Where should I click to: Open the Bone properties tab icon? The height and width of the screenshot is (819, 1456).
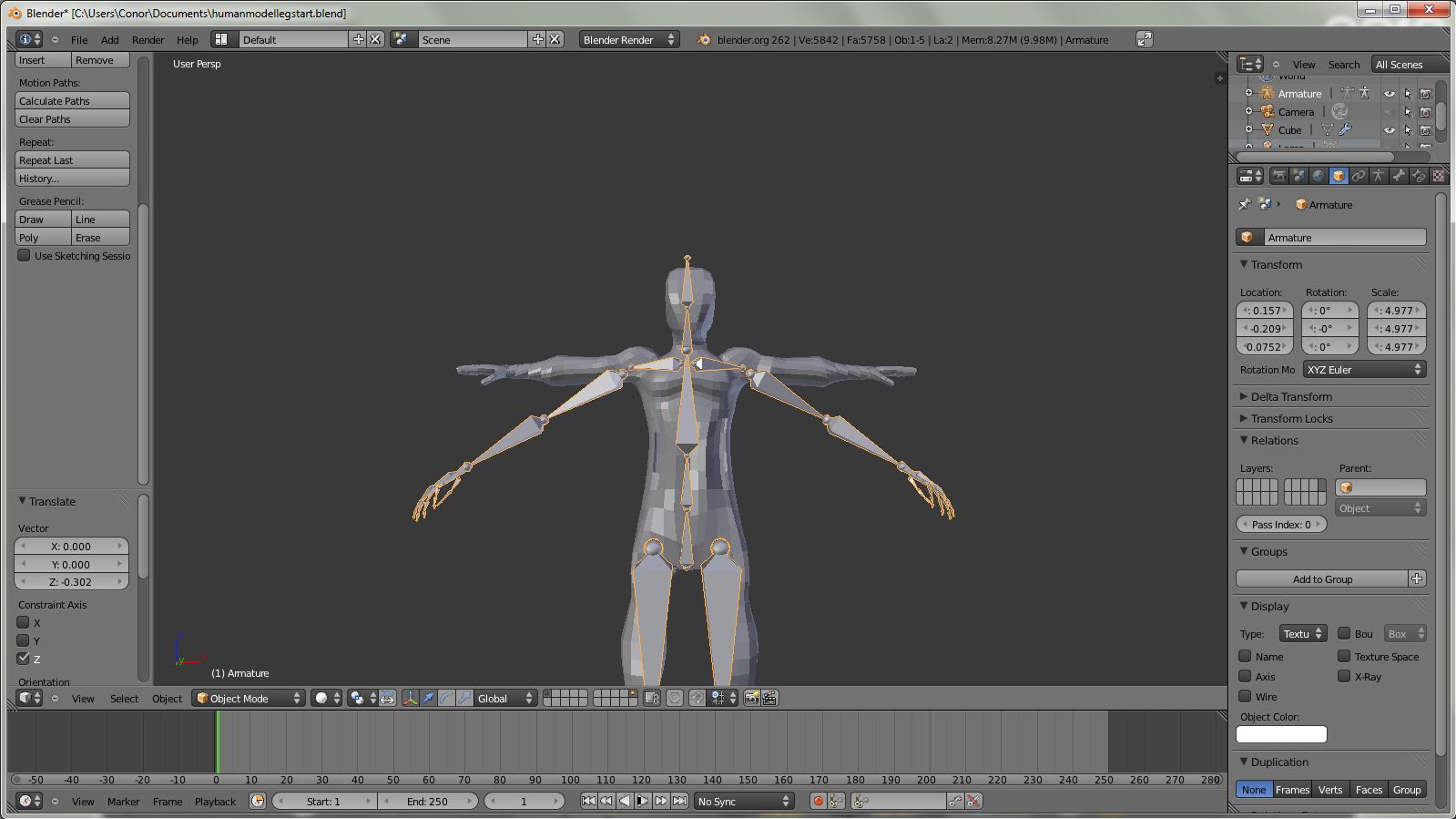(1399, 176)
